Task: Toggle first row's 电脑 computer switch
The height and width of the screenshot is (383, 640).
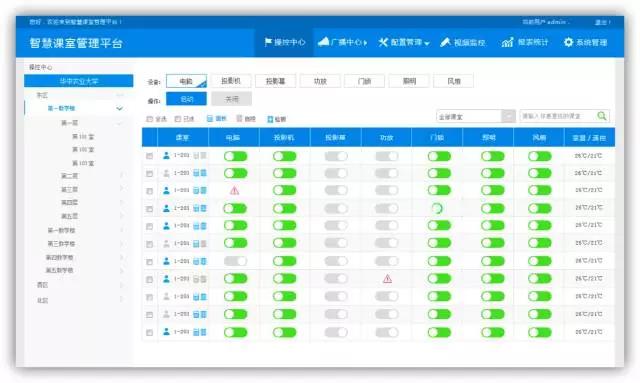Action: click(x=236, y=156)
